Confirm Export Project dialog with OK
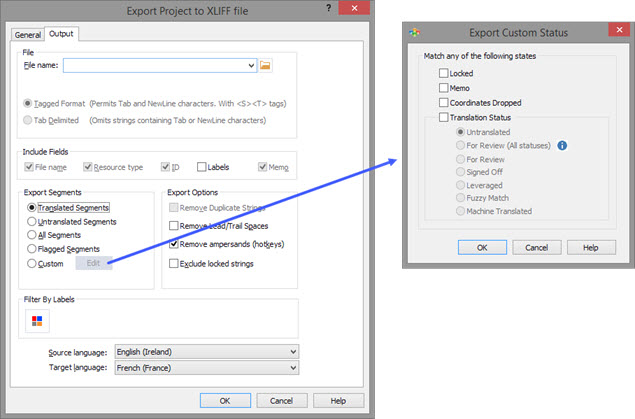Image resolution: width=635 pixels, height=419 pixels. 225,401
